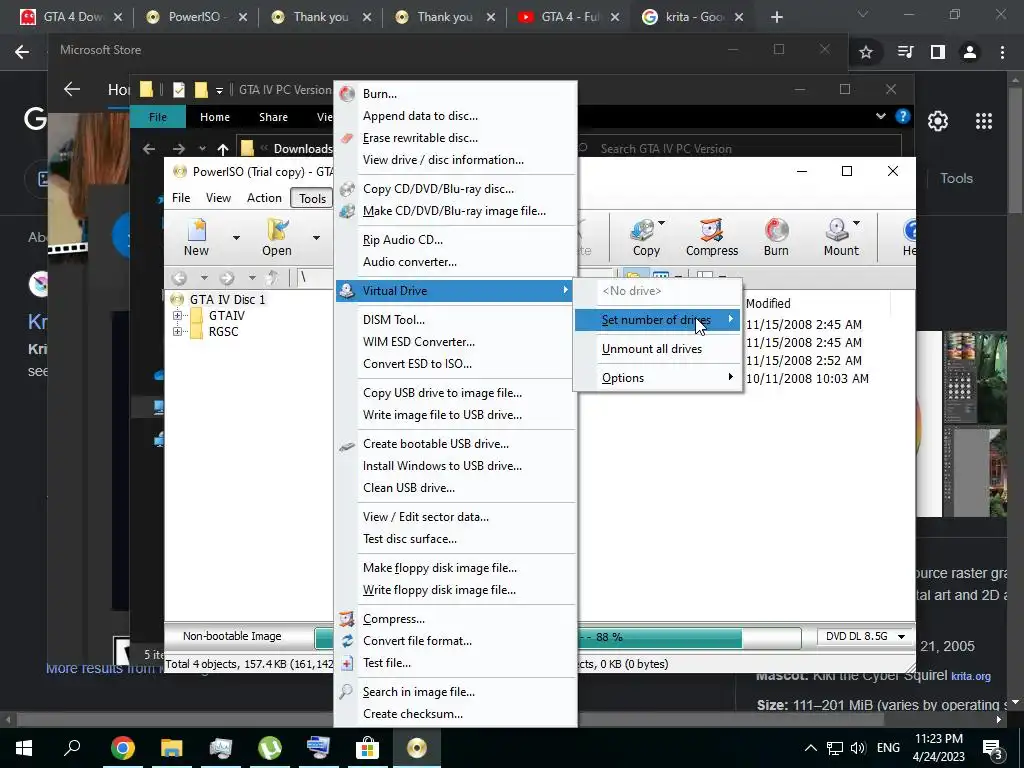
Task: Click the Explorer window Share ribbon tab
Action: point(273,117)
